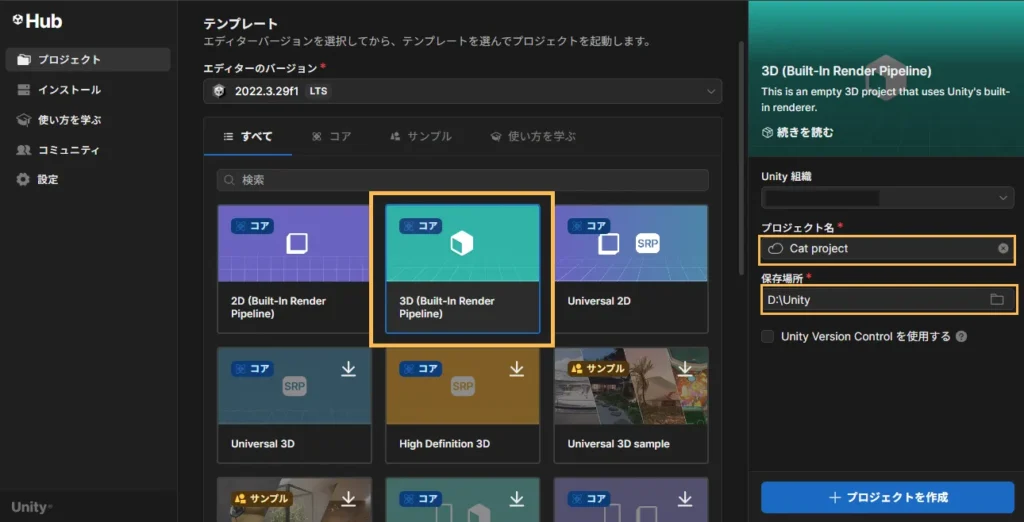Browse save location with folder icon
Image resolution: width=1024 pixels, height=522 pixels.
[997, 300]
